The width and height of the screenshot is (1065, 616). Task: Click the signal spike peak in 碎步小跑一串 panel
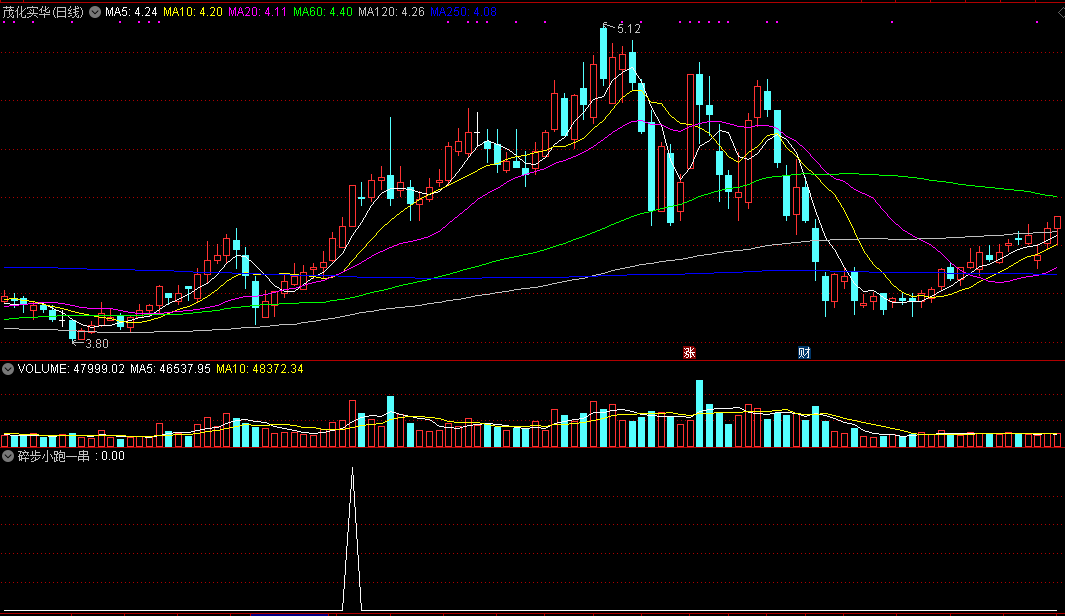[x=352, y=469]
